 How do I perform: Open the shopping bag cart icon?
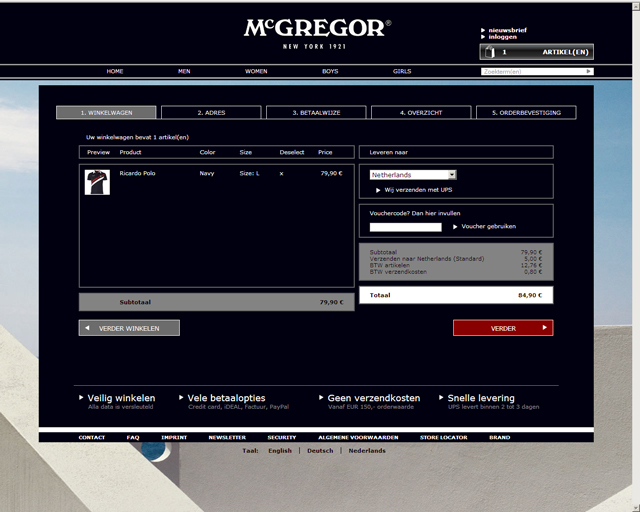tap(489, 52)
